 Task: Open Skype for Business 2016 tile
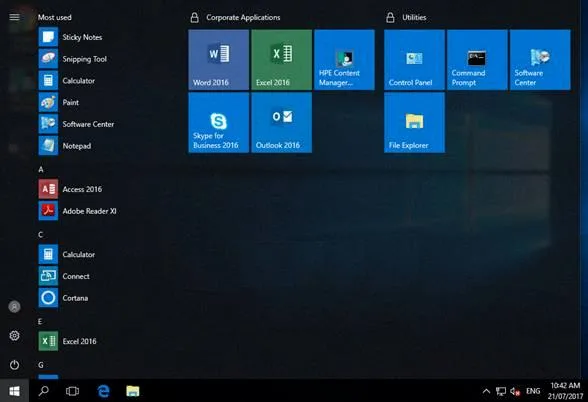219,123
